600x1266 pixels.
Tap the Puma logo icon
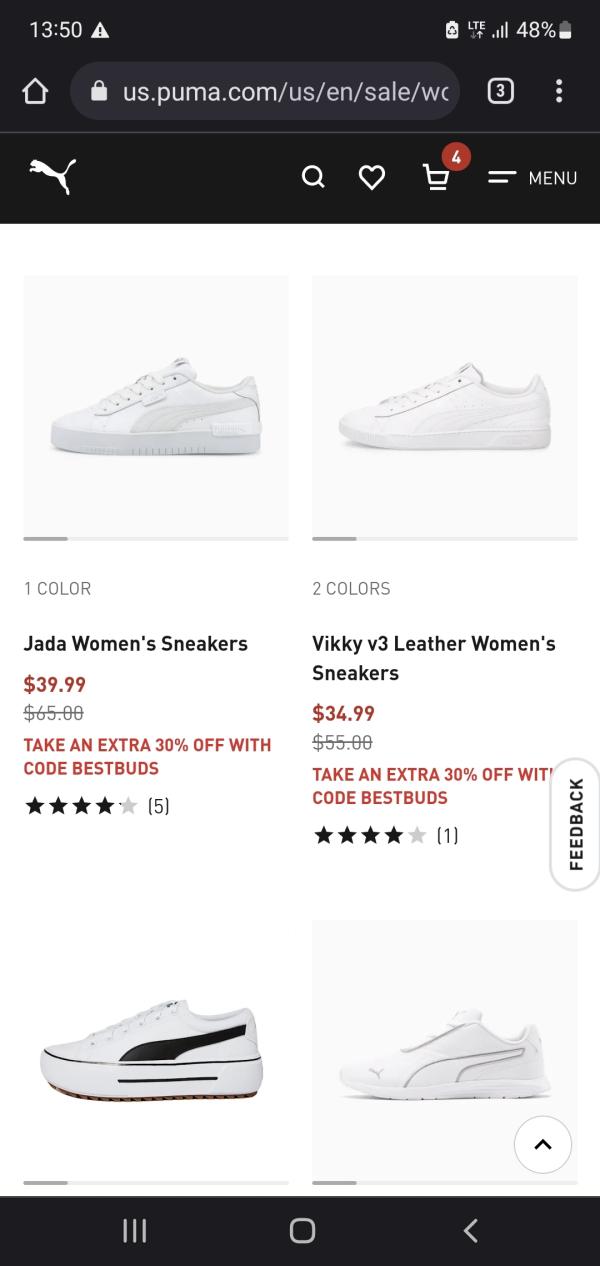(52, 176)
